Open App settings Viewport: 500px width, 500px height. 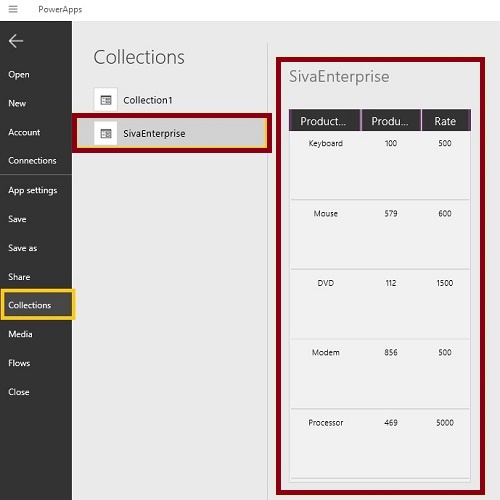coord(33,190)
